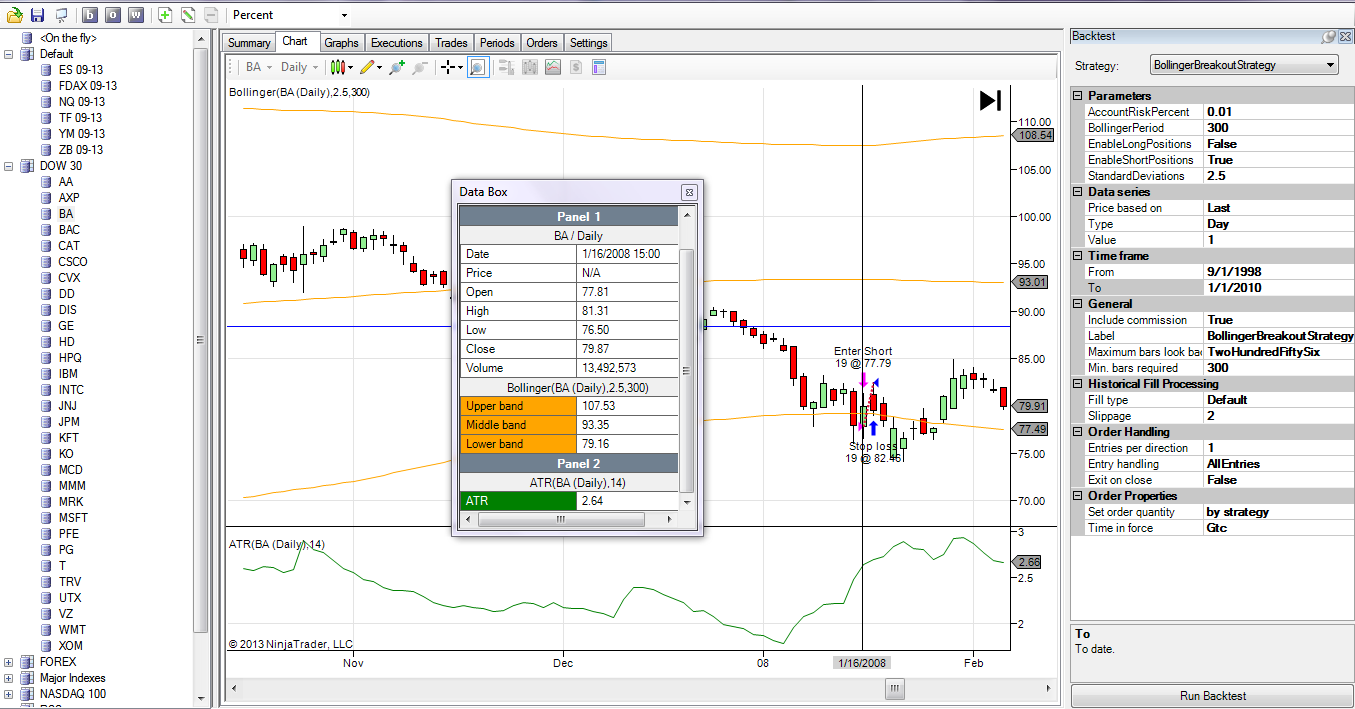
Task: Toggle Exit on close False value
Action: coord(1278,480)
